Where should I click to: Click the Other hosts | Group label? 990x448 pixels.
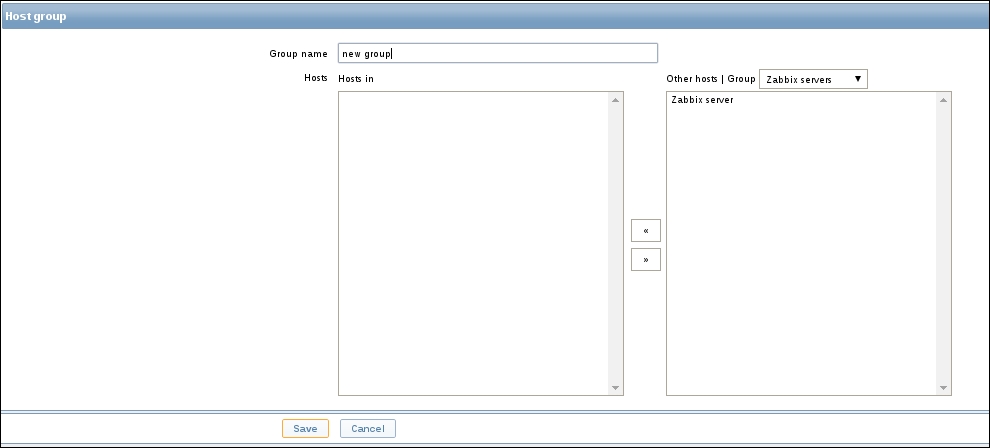pyautogui.click(x=710, y=79)
